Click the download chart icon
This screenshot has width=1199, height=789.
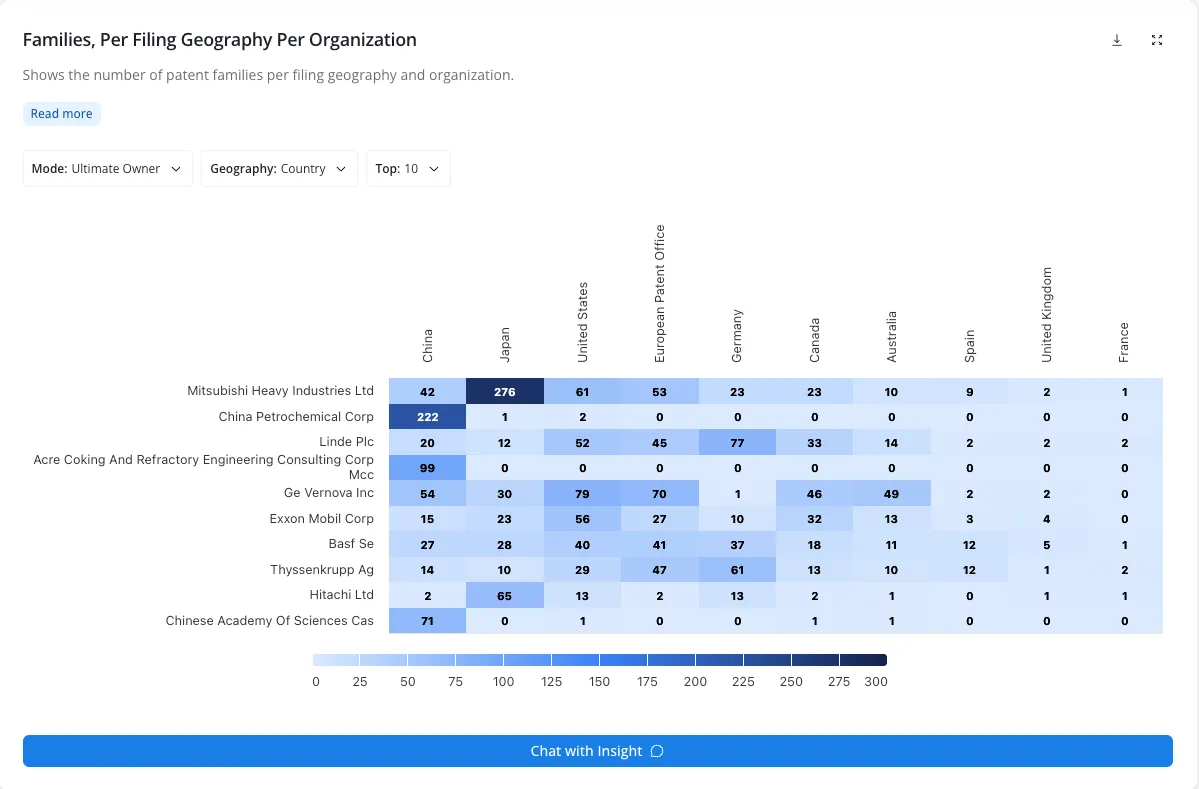1116,40
